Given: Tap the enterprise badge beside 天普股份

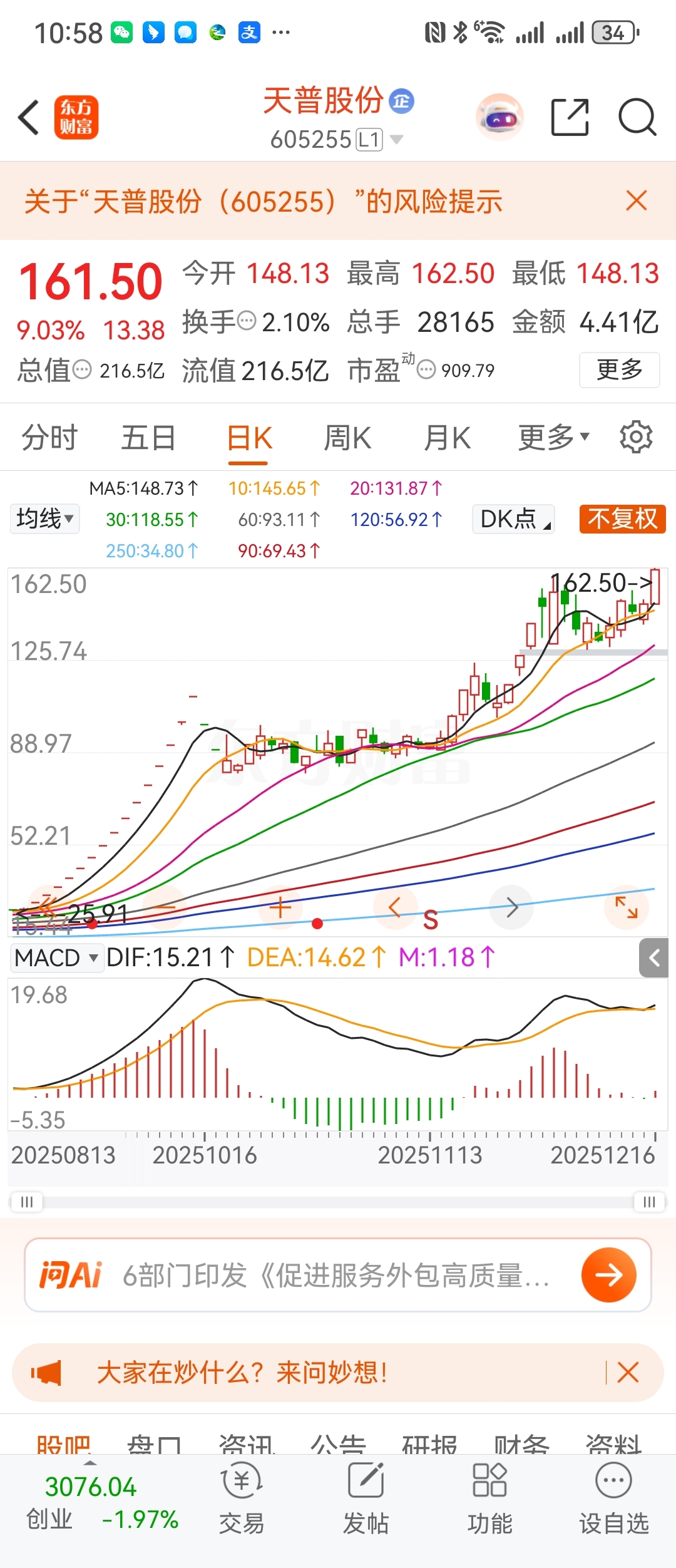Looking at the screenshot, I should tap(401, 101).
